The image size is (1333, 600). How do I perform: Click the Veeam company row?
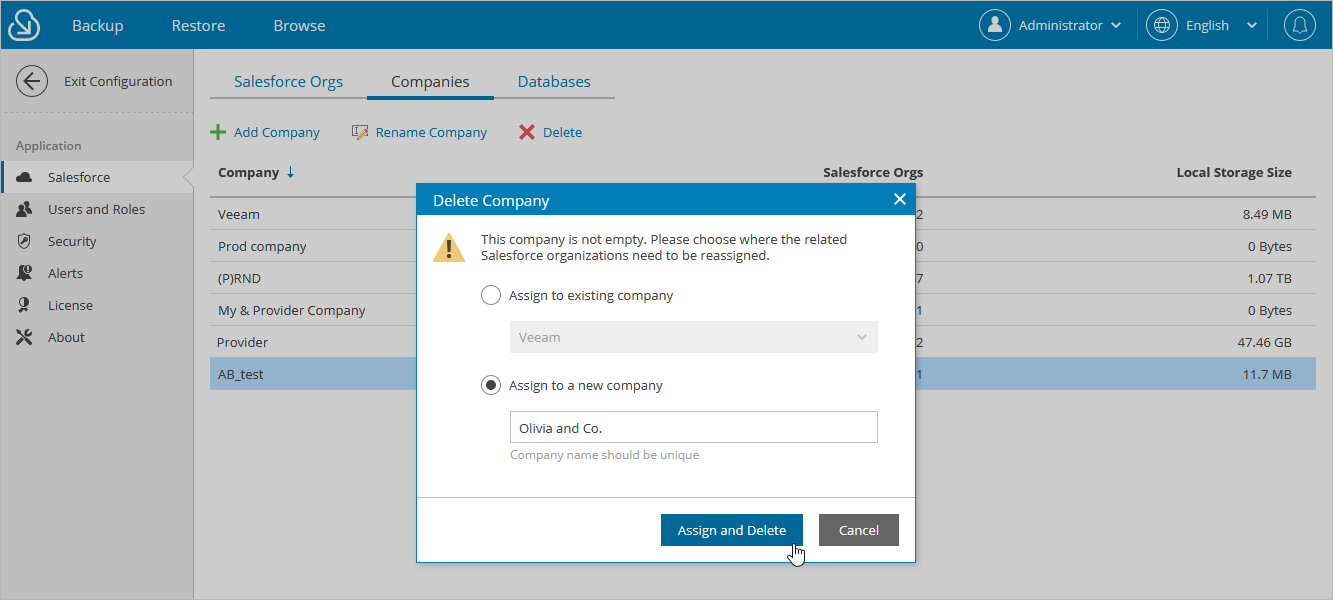762,214
